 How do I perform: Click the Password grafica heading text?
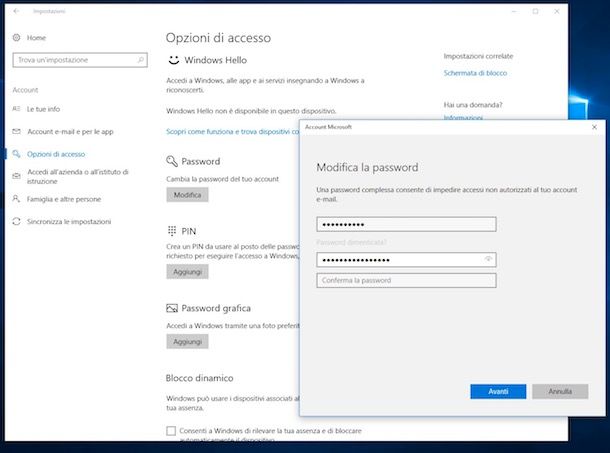coord(216,308)
